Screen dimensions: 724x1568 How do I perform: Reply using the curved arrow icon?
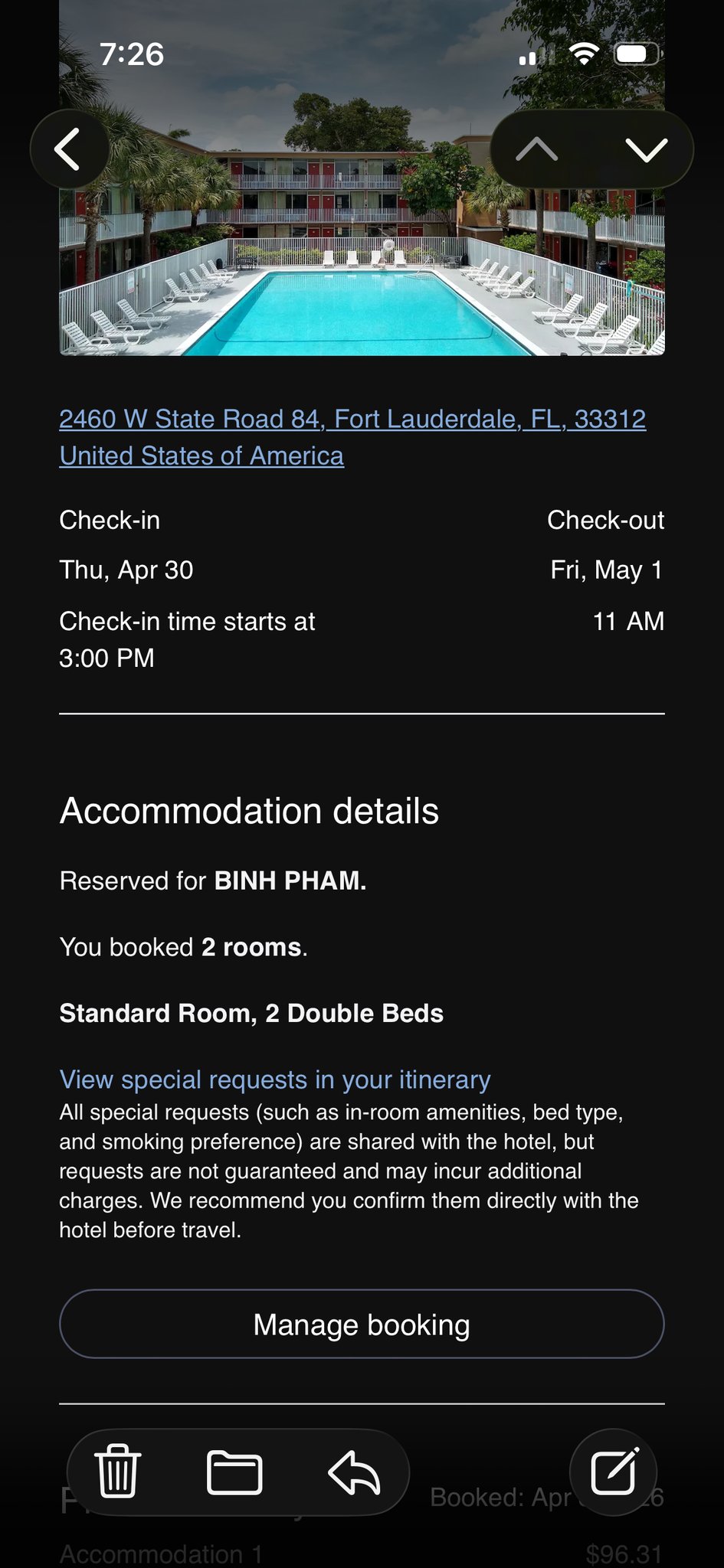click(354, 1472)
